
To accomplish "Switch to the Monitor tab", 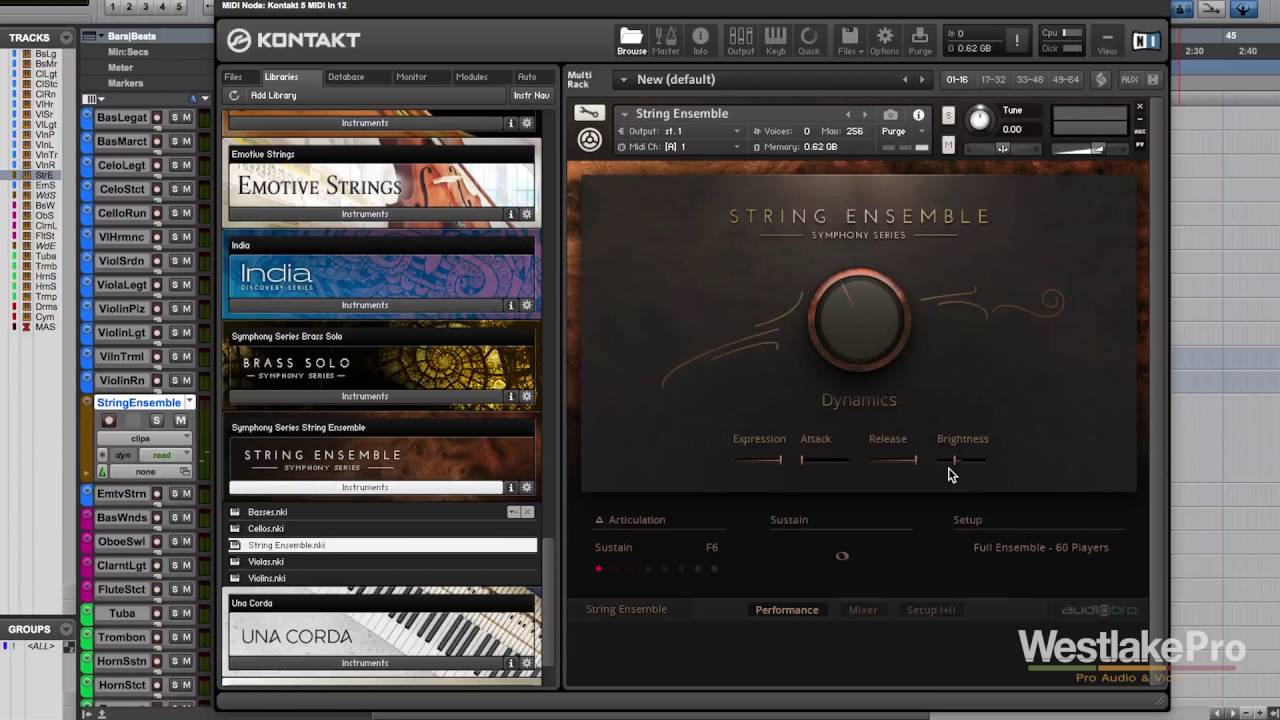I will click(411, 77).
